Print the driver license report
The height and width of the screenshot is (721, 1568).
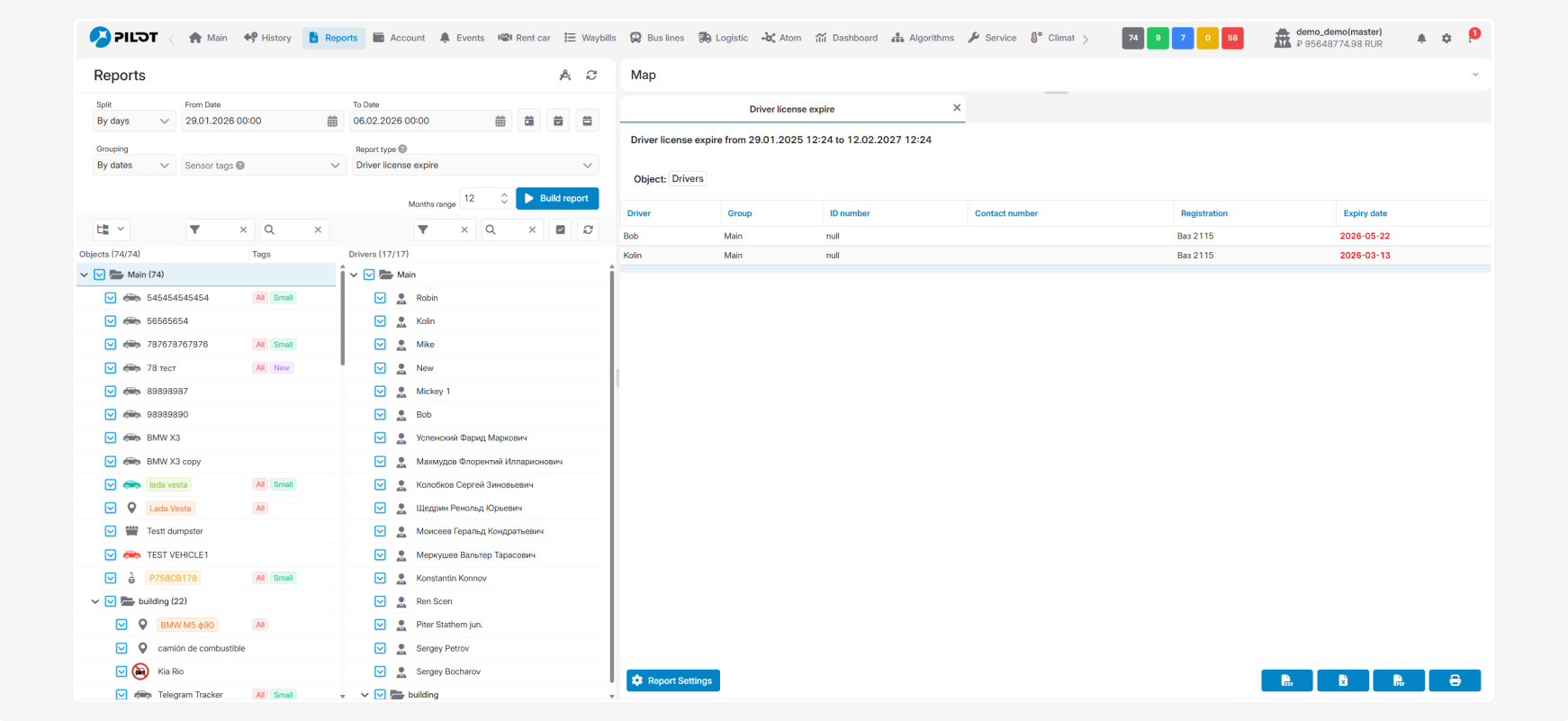(x=1455, y=680)
